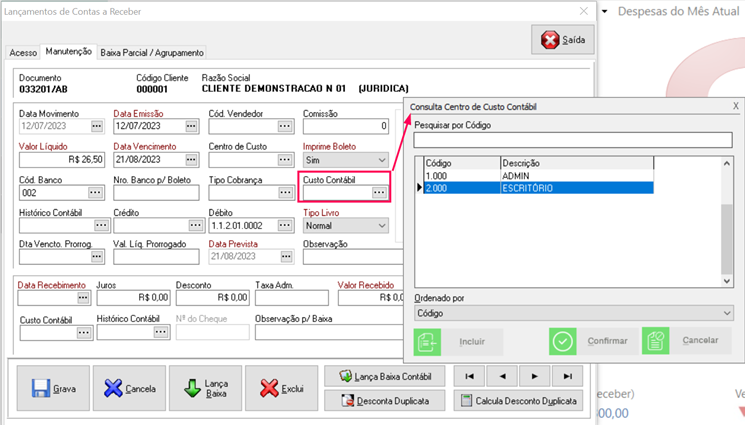Image resolution: width=745 pixels, height=425 pixels.
Task: Click the Saída exit button
Action: 564,40
